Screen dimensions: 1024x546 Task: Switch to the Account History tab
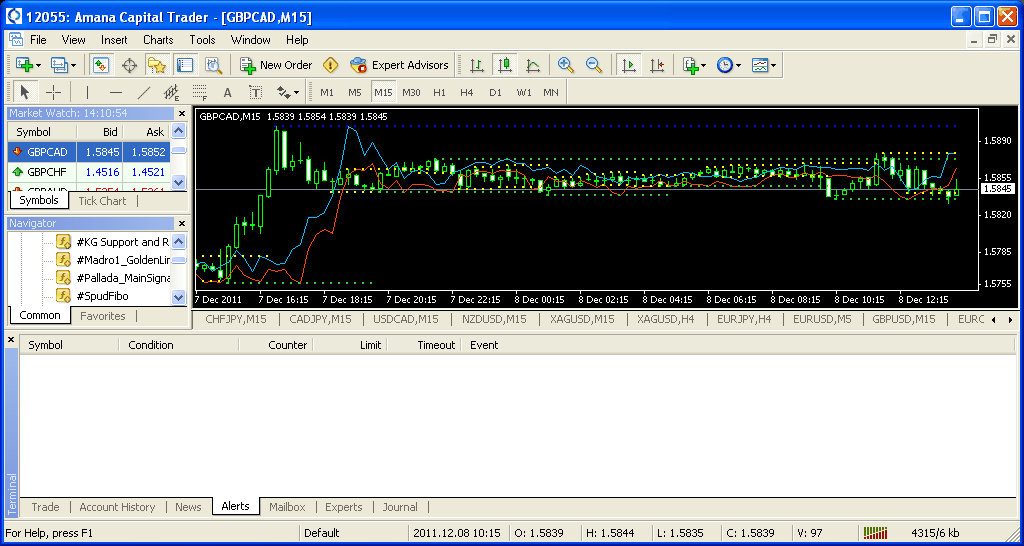(x=117, y=507)
